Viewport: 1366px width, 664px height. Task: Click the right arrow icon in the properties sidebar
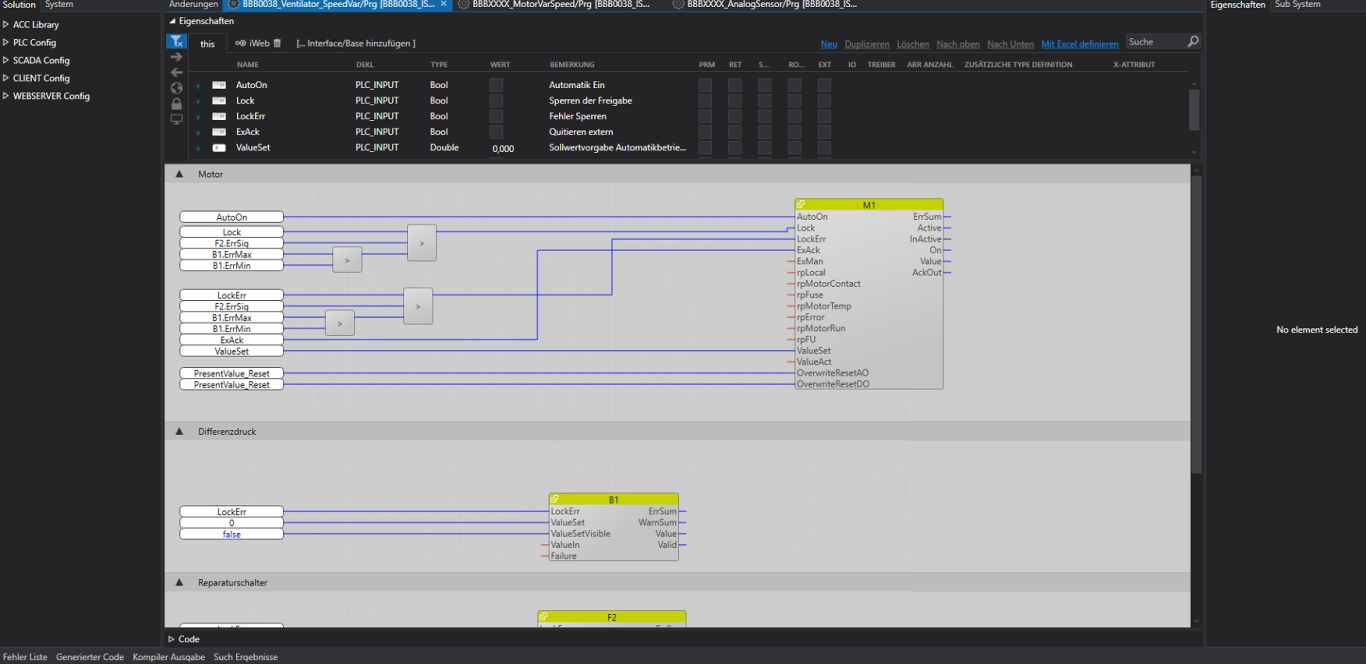pos(176,57)
